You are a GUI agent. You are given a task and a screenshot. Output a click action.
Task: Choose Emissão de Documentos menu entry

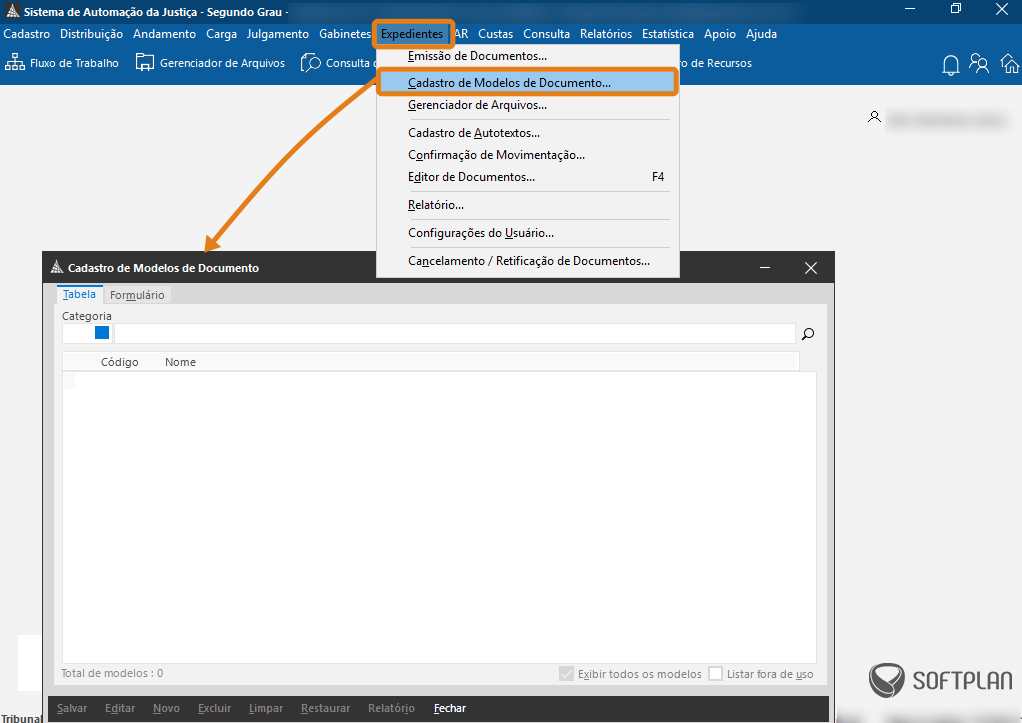(x=528, y=56)
